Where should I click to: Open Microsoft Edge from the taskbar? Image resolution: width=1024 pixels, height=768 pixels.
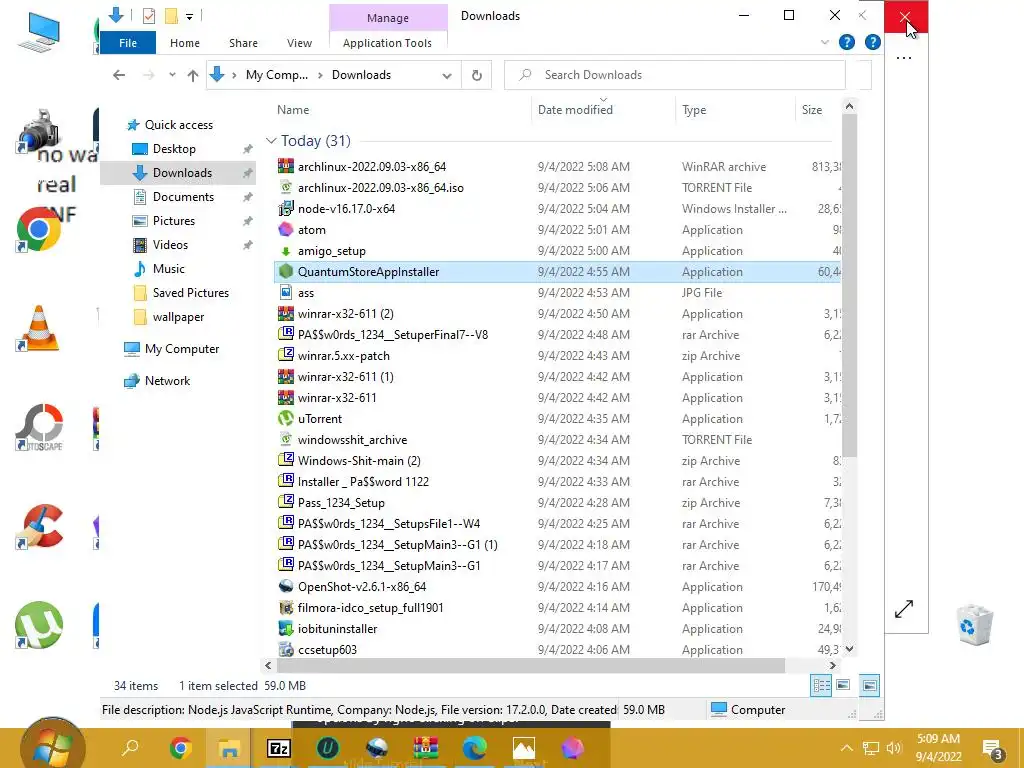(x=475, y=748)
